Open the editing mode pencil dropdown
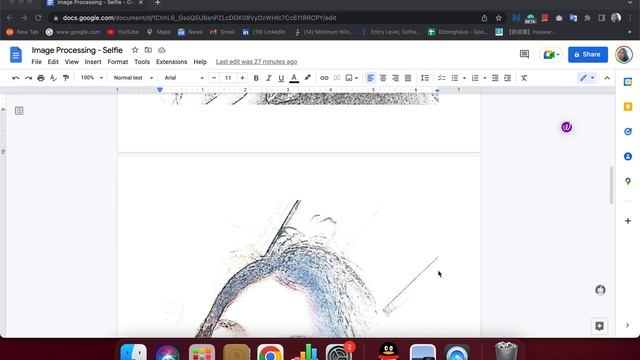Viewport: 640px width, 360px height. coord(587,78)
